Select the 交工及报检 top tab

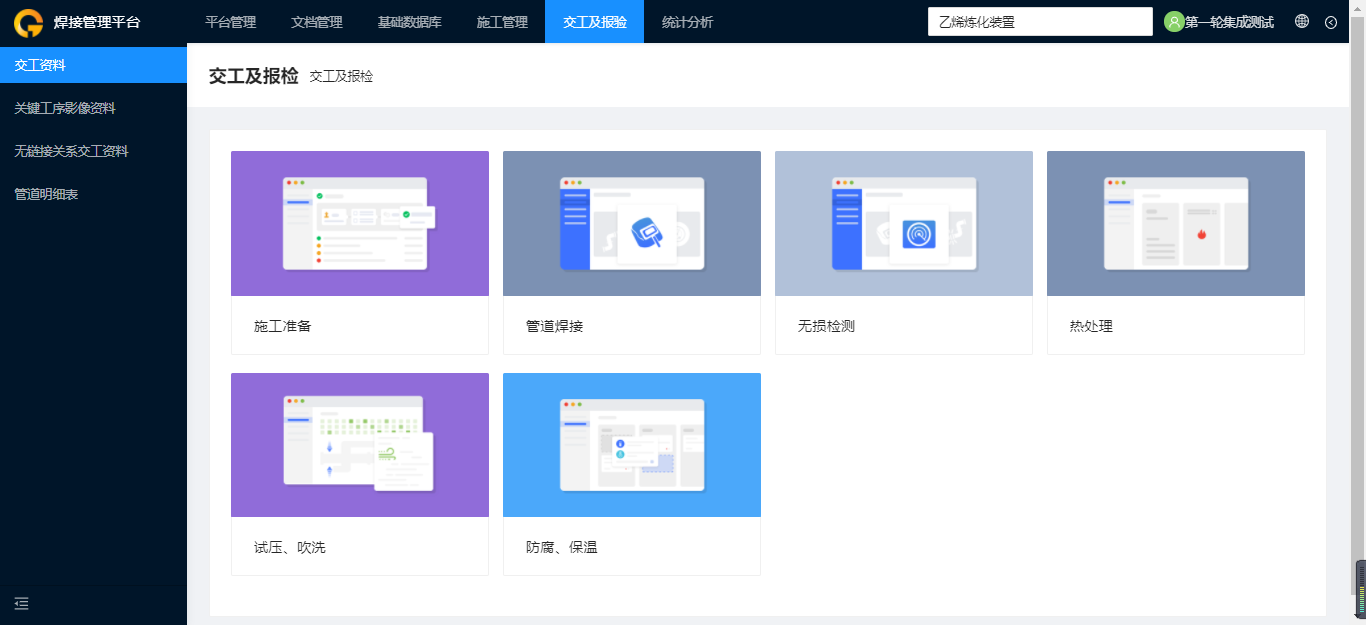pos(594,22)
